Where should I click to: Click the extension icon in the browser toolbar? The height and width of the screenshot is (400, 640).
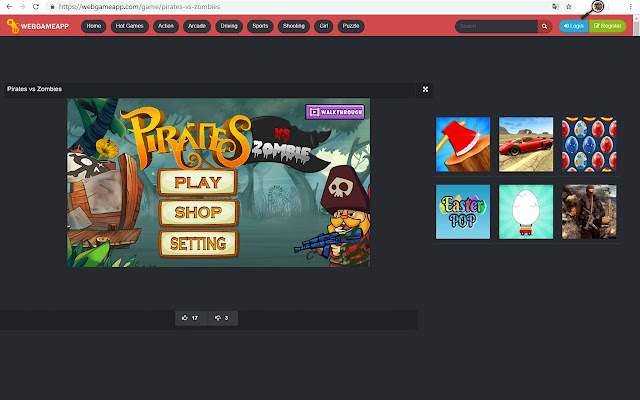[x=598, y=6]
